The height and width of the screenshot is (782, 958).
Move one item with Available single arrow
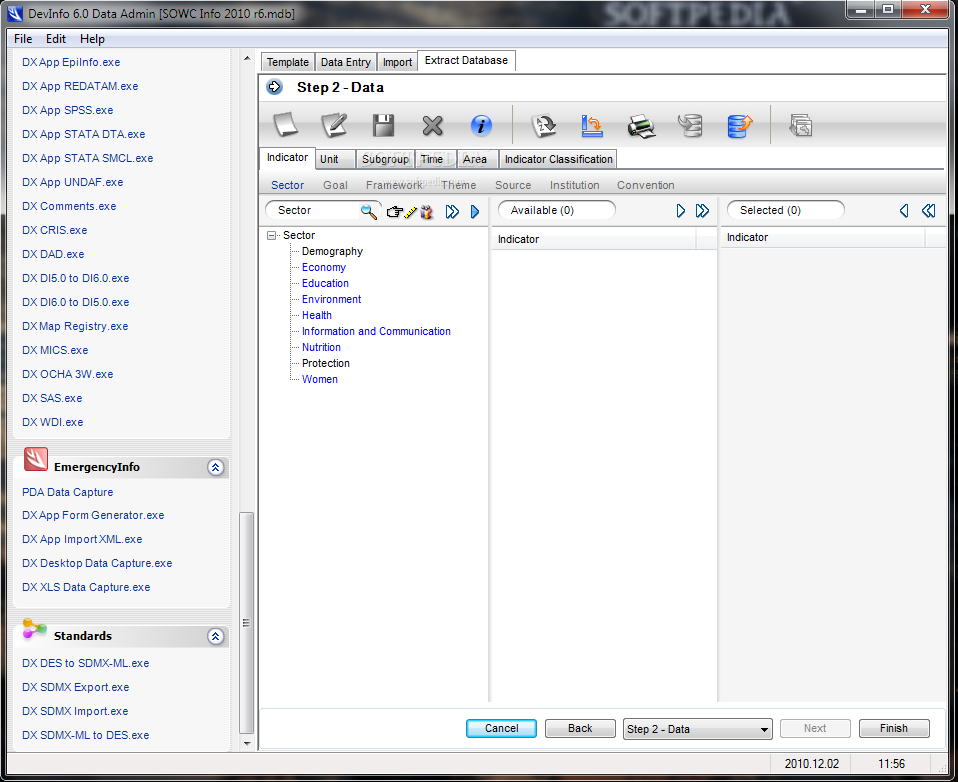(681, 211)
